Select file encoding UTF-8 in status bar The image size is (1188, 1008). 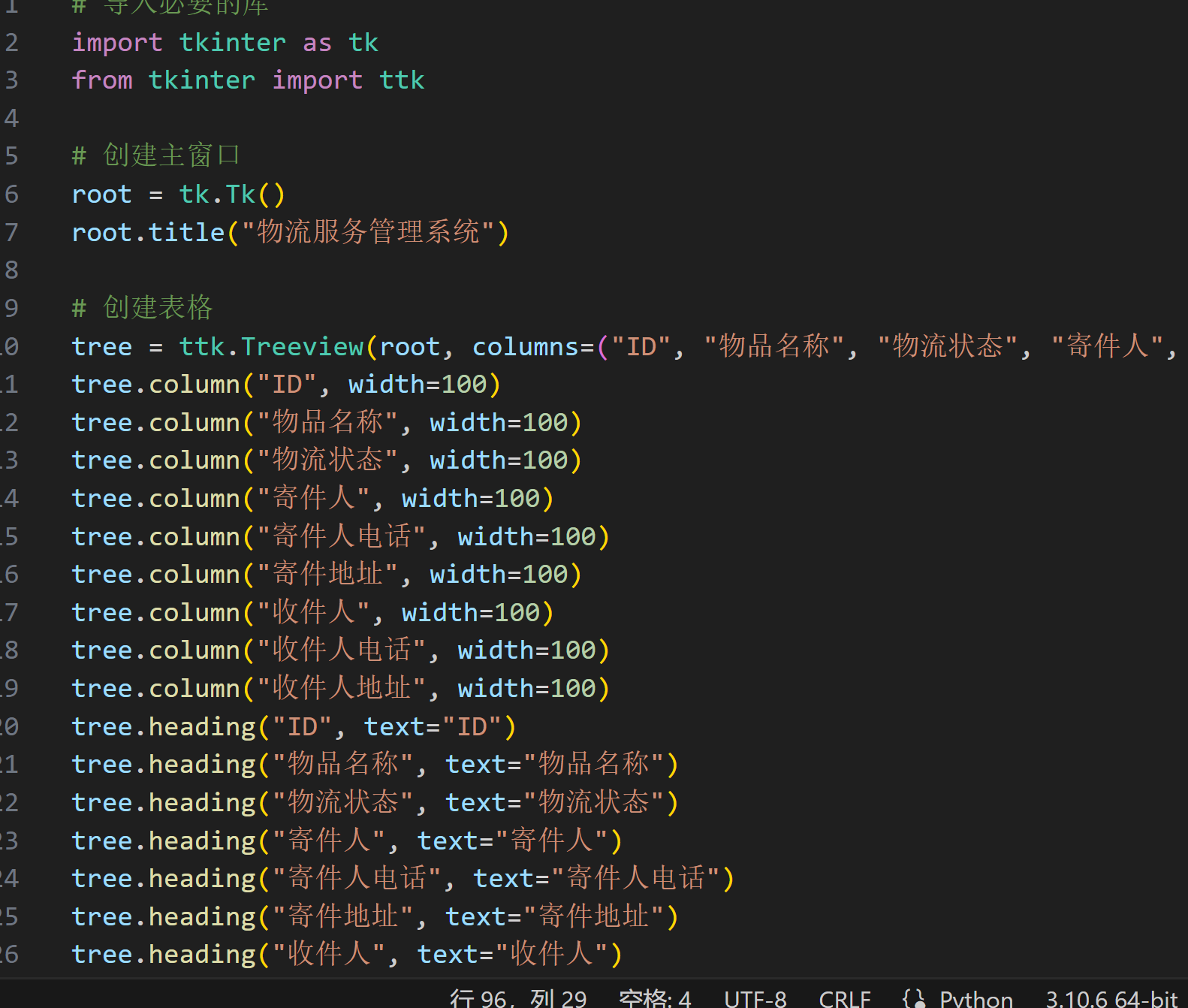click(755, 998)
